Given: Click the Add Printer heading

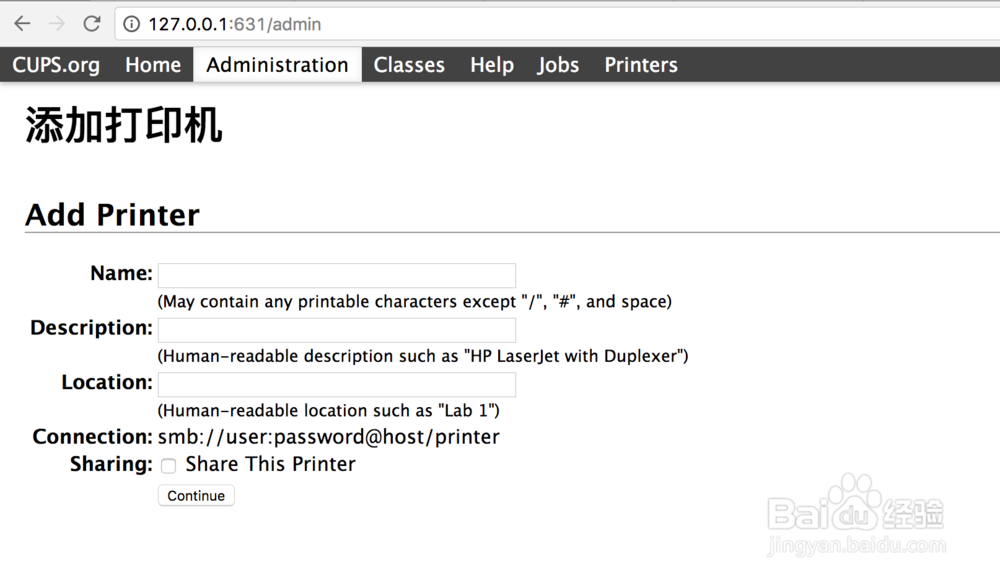Looking at the screenshot, I should click(x=112, y=215).
